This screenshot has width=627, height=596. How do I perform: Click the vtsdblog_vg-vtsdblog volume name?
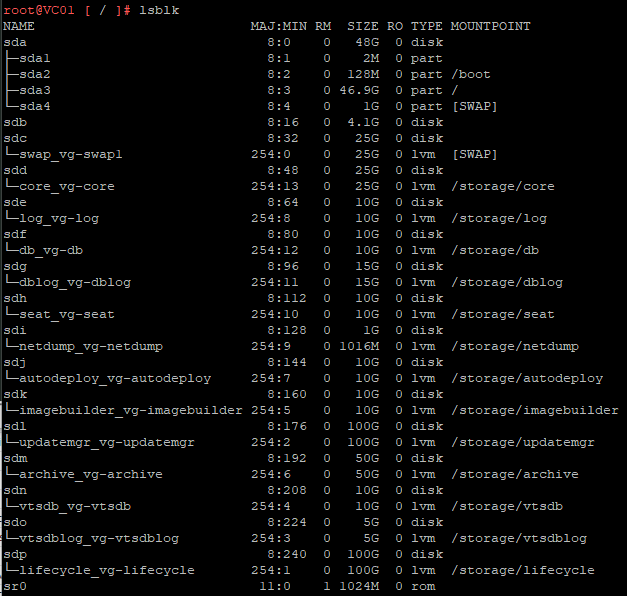[x=99, y=538]
